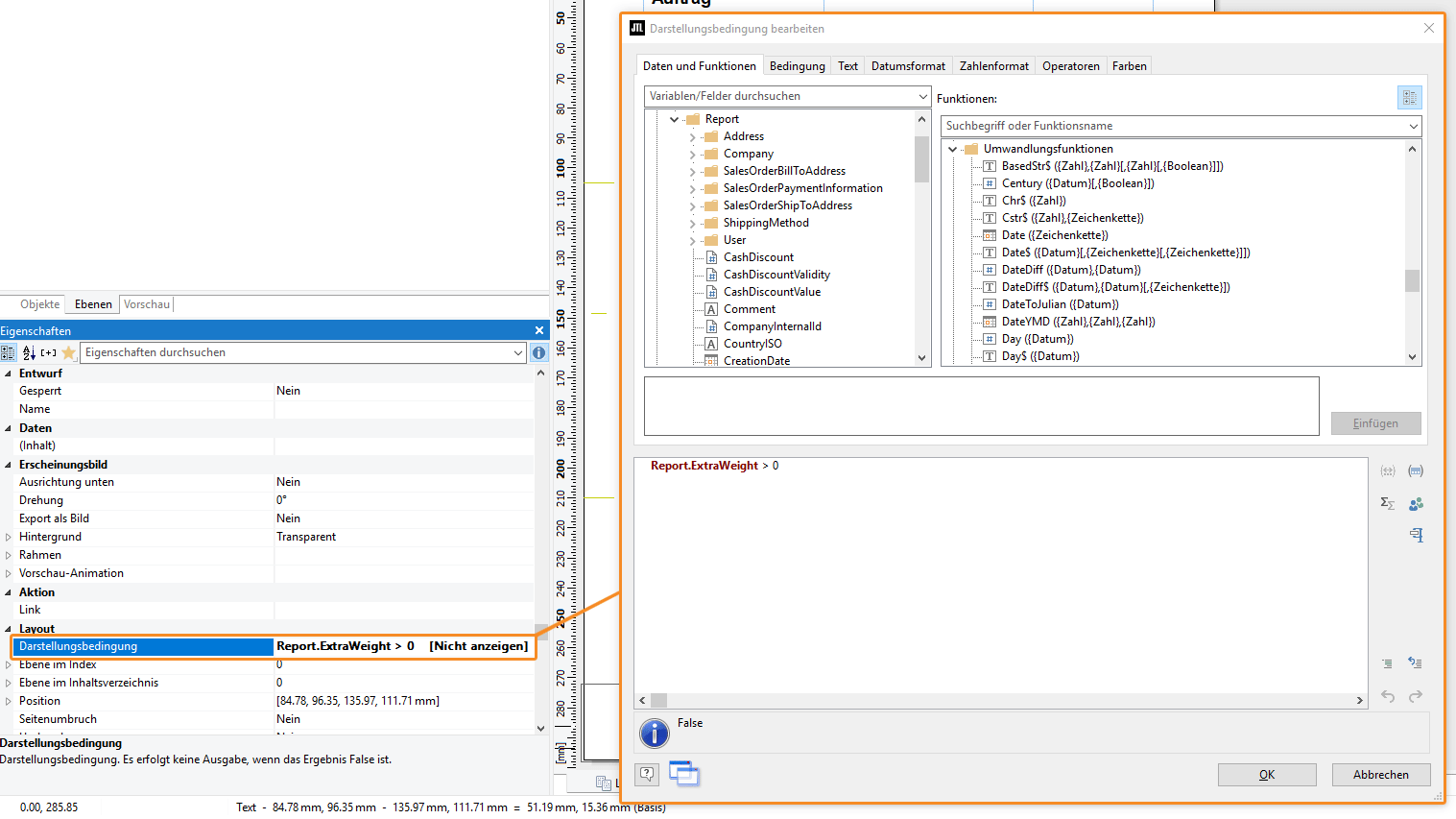This screenshot has width=1456, height=819.
Task: Click the alphabetical sort icon in Eigenschaften
Action: pyautogui.click(x=29, y=352)
